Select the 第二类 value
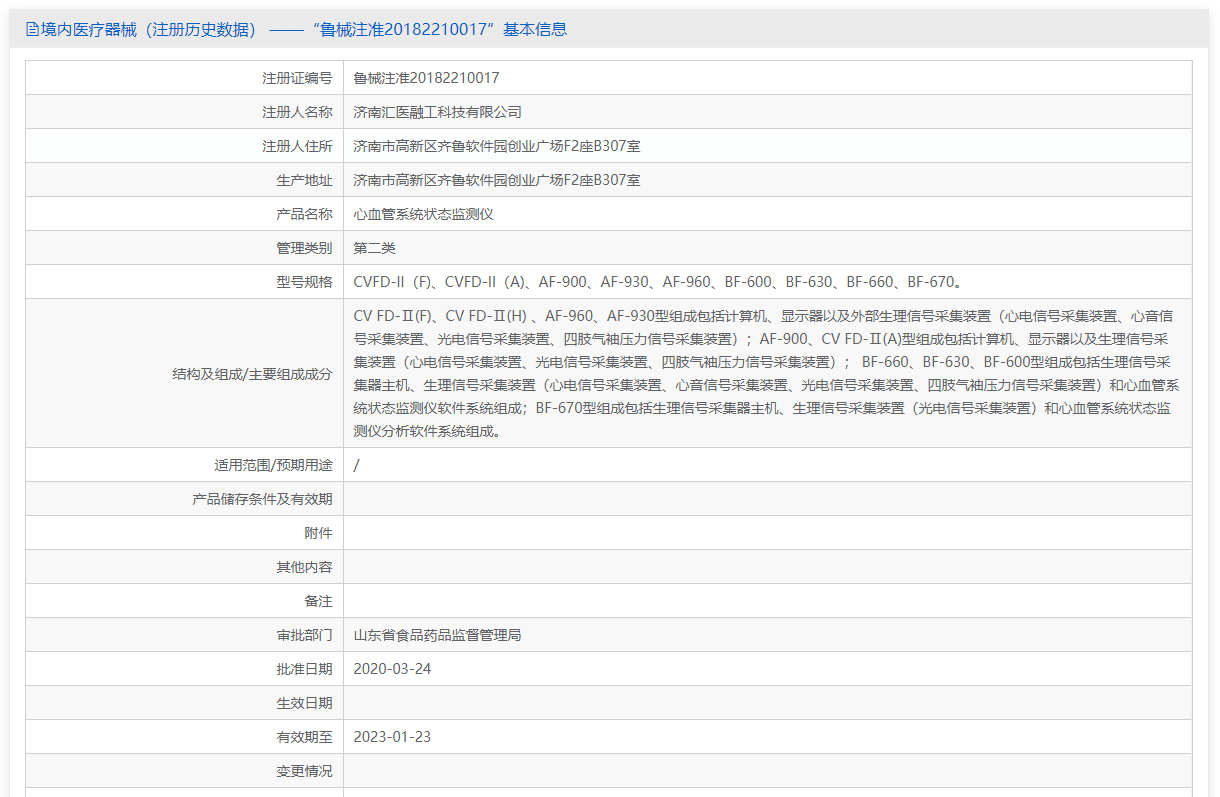The image size is (1220, 797). 375,248
